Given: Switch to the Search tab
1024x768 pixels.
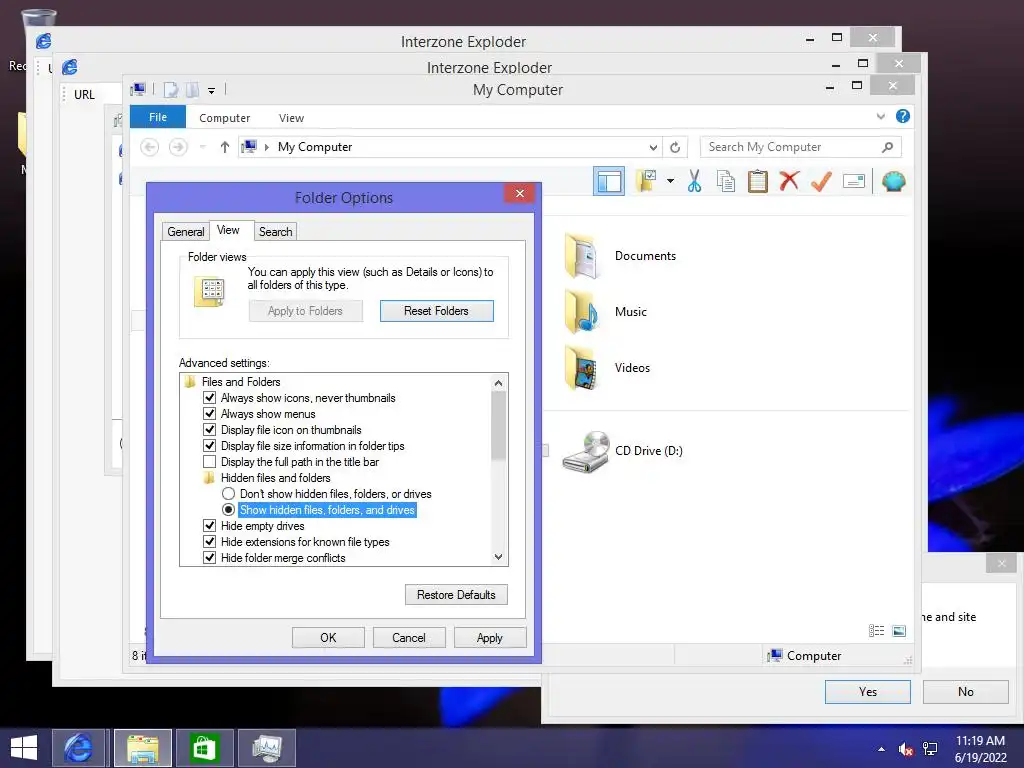Looking at the screenshot, I should coord(276,232).
